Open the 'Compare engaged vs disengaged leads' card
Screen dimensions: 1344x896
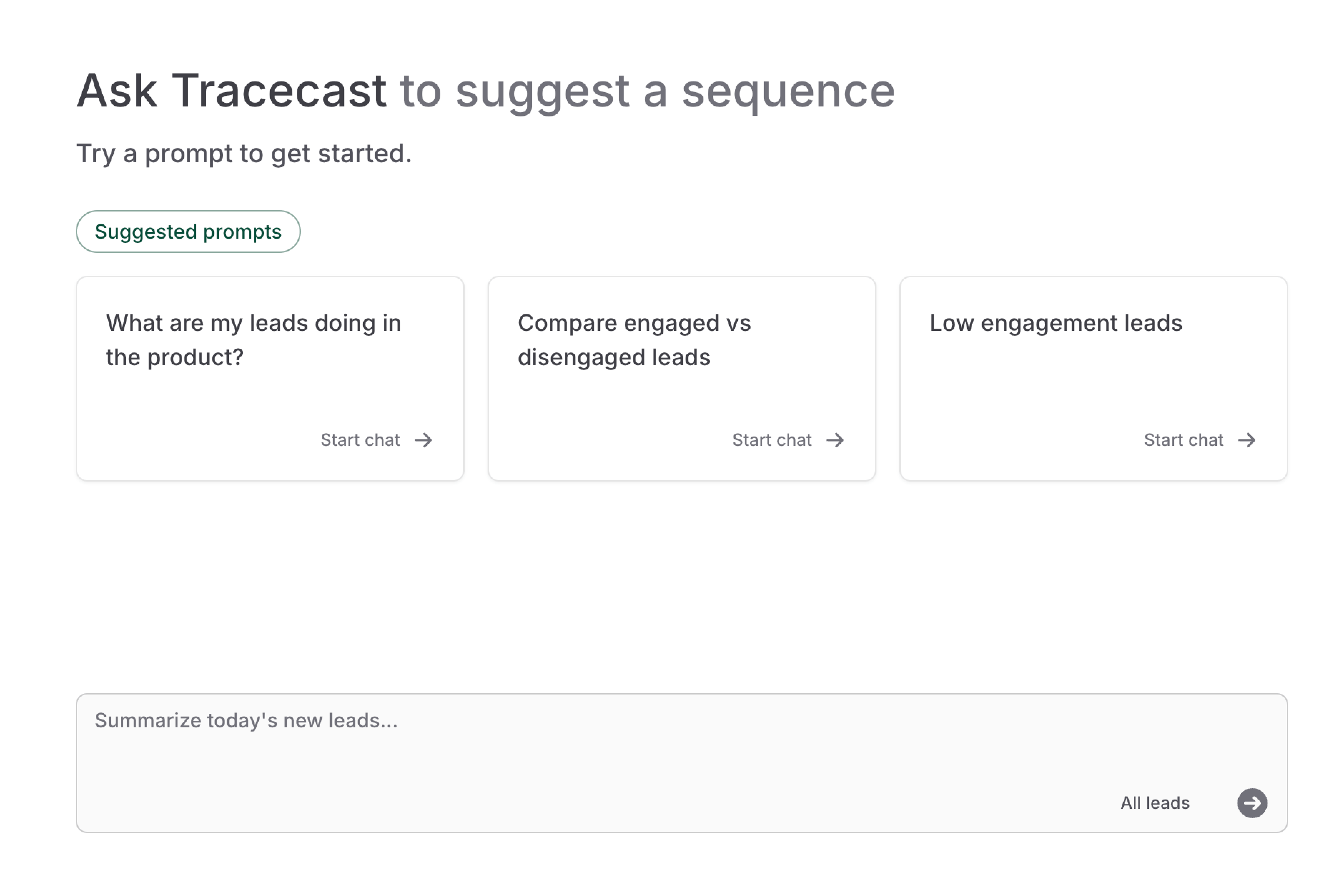[x=681, y=378]
